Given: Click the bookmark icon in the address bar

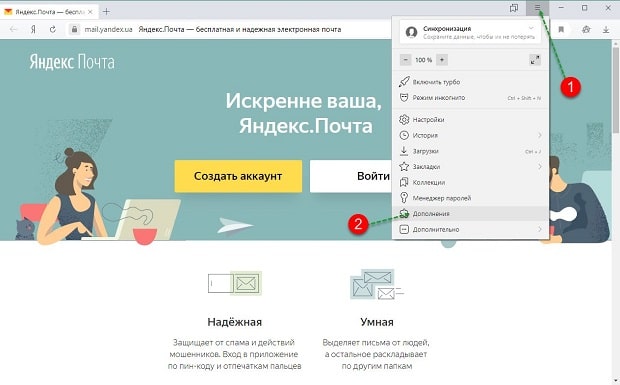Looking at the screenshot, I should (x=561, y=30).
